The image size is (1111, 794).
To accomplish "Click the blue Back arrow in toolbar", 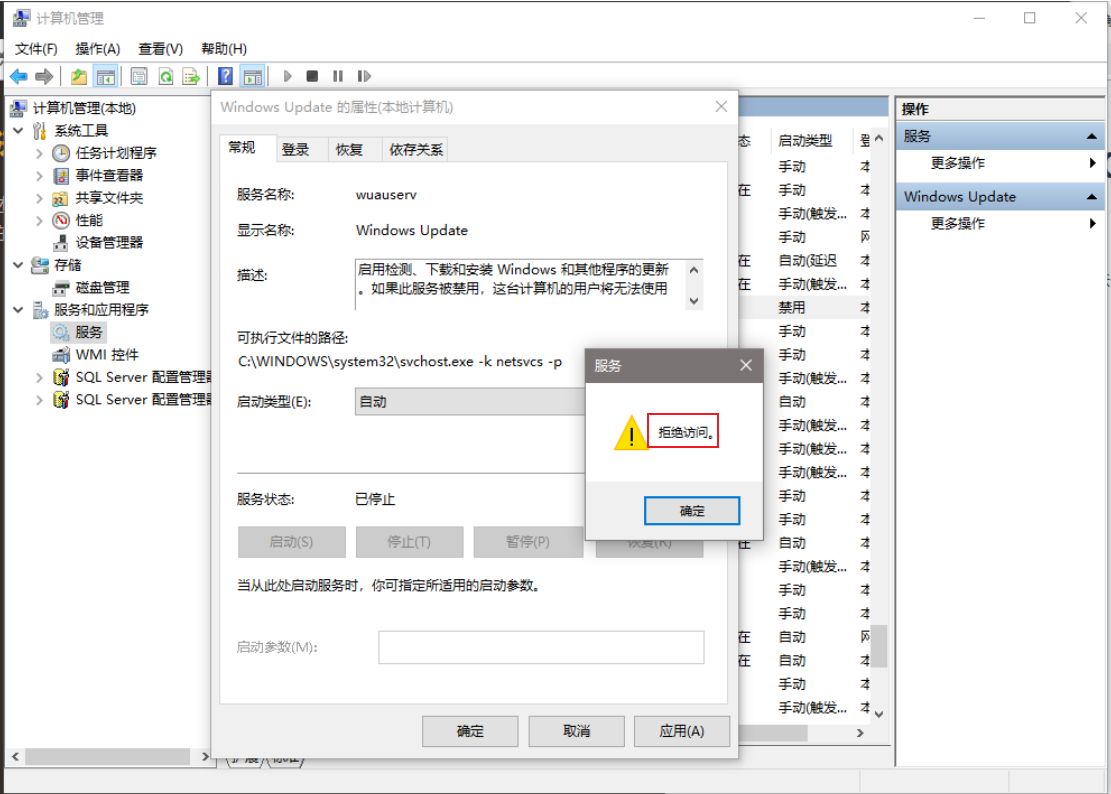I will (18, 76).
